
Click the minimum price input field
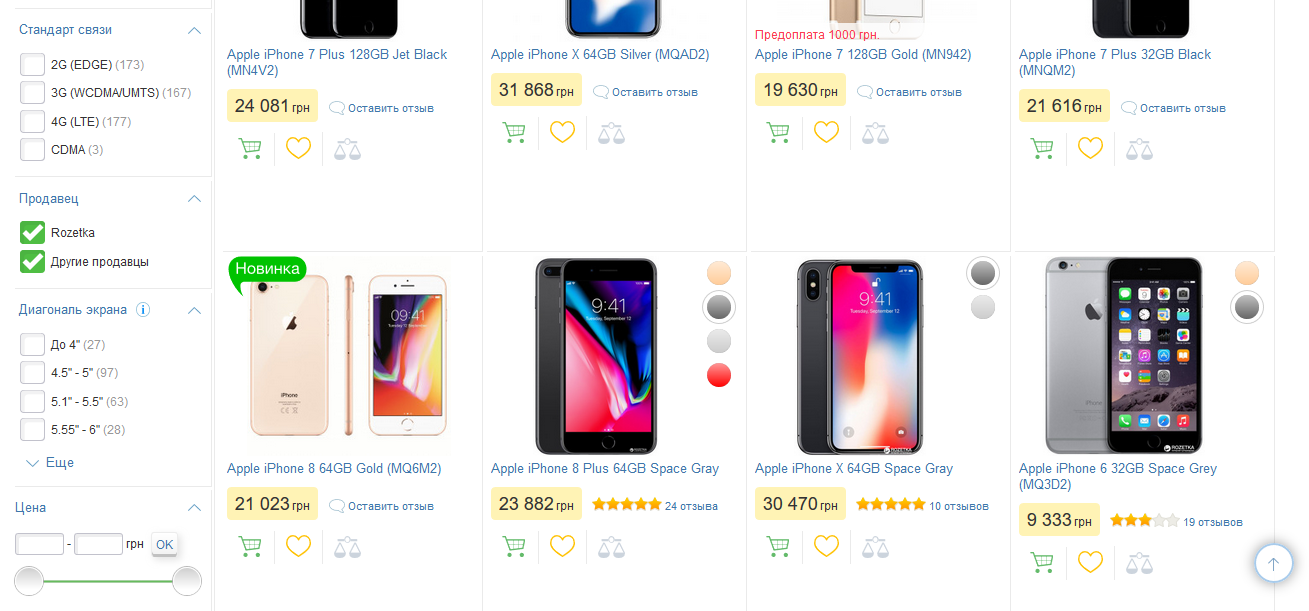point(40,545)
